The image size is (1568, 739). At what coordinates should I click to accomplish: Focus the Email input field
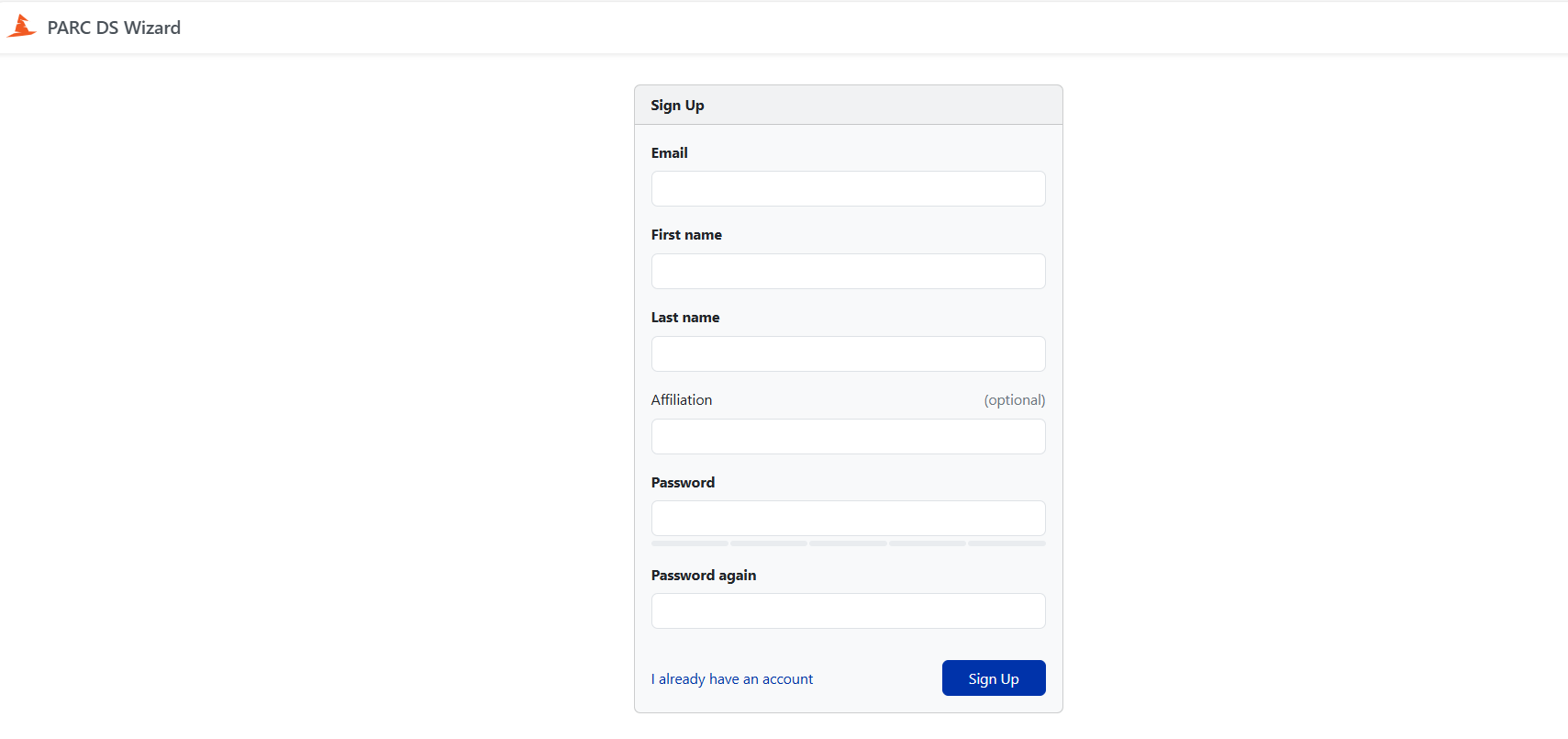(848, 189)
